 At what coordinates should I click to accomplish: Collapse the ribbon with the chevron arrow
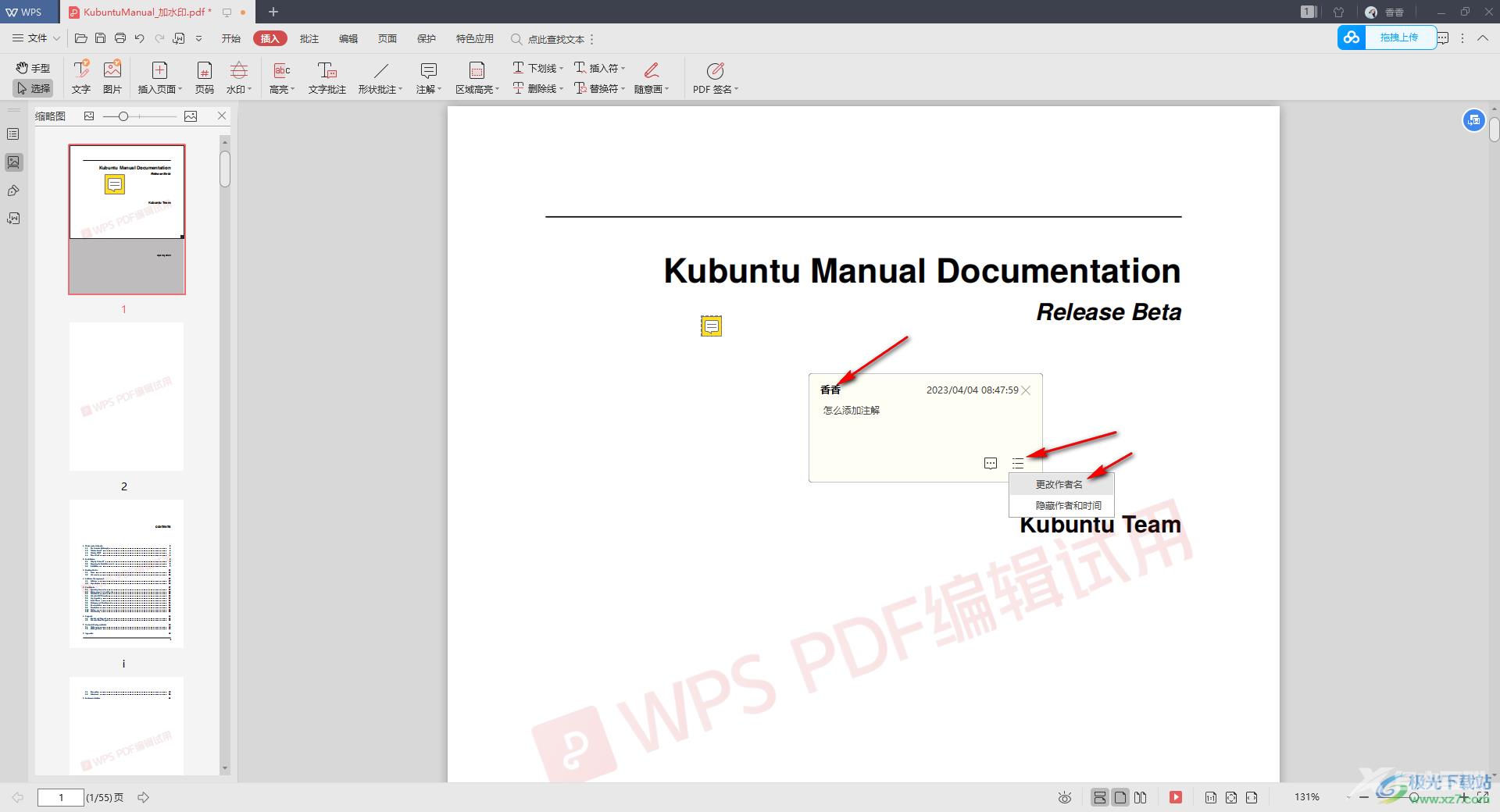pos(1483,37)
